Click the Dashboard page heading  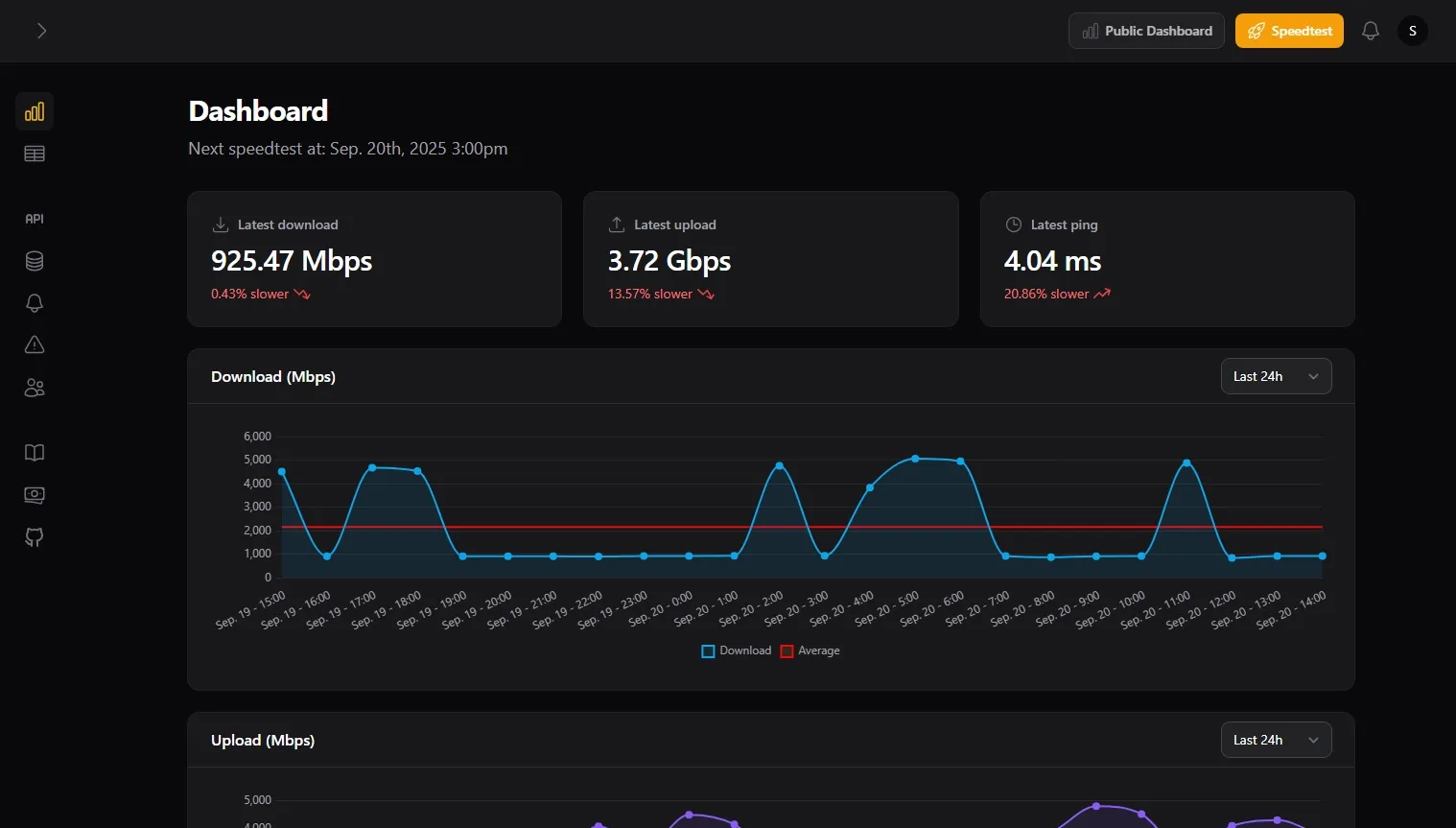click(258, 111)
